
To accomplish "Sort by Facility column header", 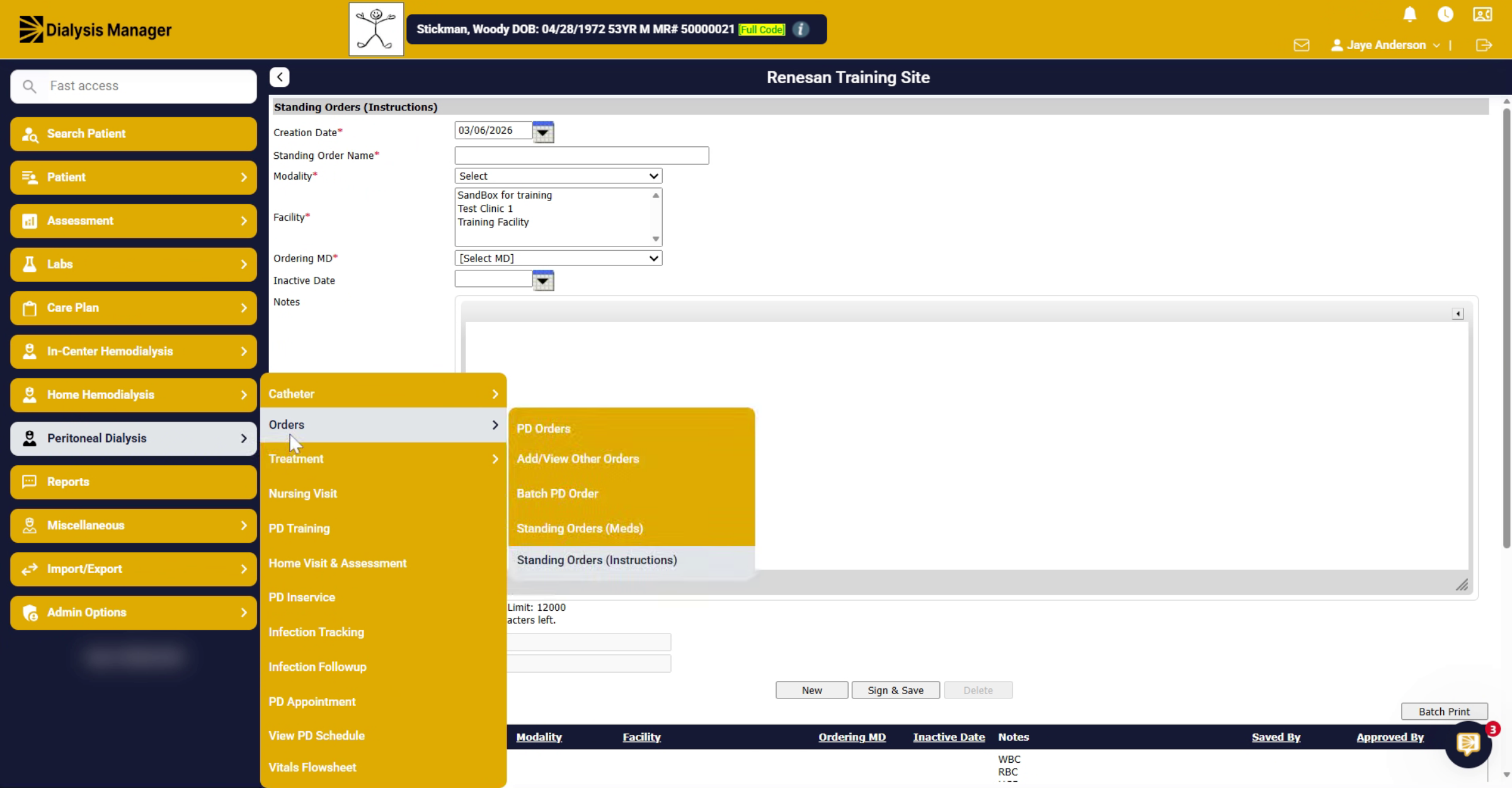I will (x=641, y=737).
